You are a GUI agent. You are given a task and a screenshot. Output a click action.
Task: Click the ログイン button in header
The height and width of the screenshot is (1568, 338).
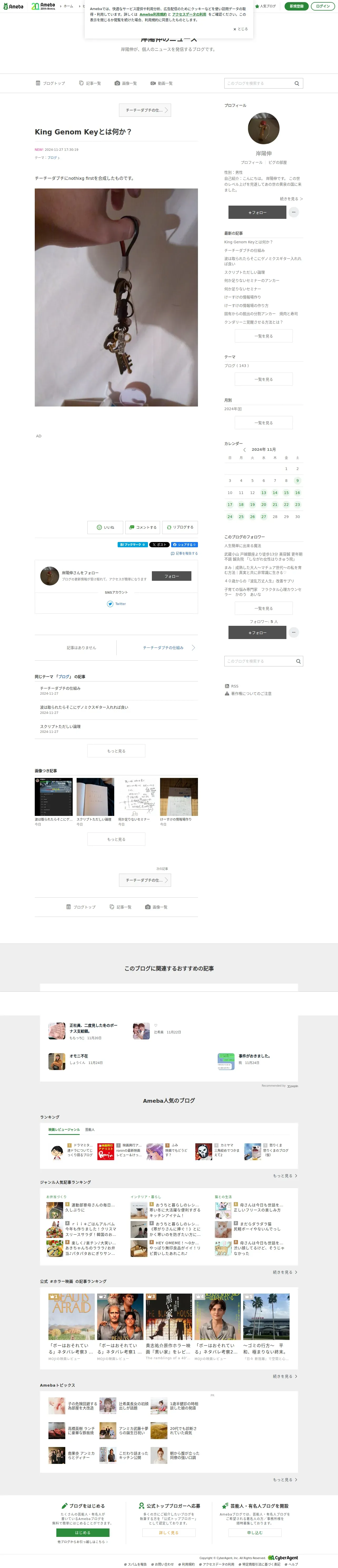323,6
